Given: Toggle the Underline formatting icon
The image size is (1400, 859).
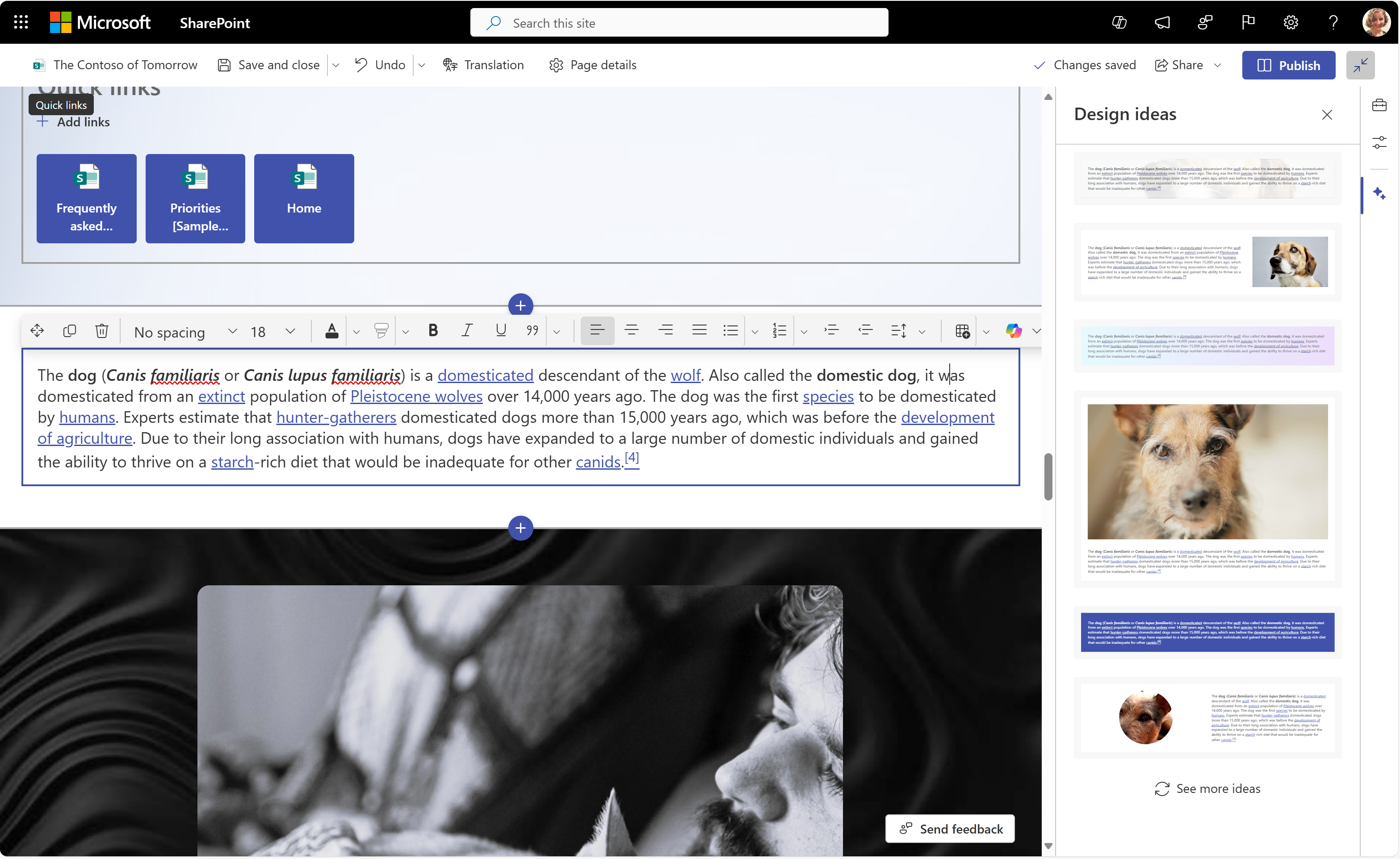Looking at the screenshot, I should (500, 331).
